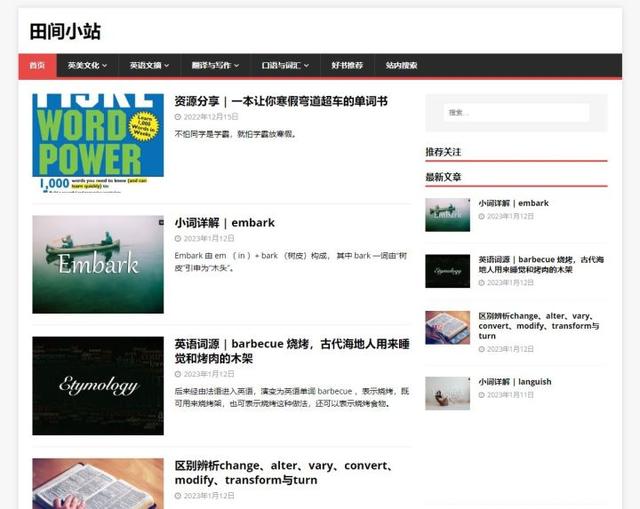Screen dimensions: 640x509
Task: Open the large open-book thumbnail
Action: (x=98, y=483)
